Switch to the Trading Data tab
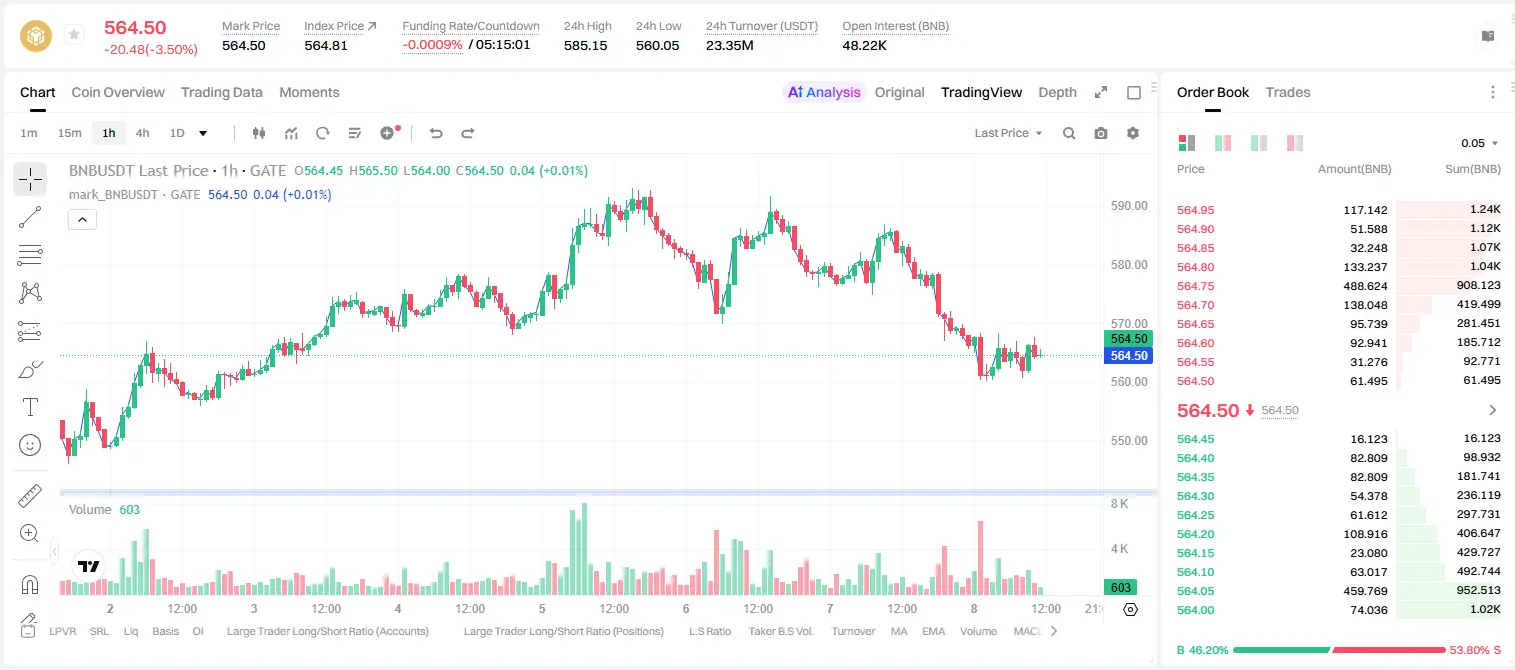This screenshot has width=1515, height=670. 222,92
